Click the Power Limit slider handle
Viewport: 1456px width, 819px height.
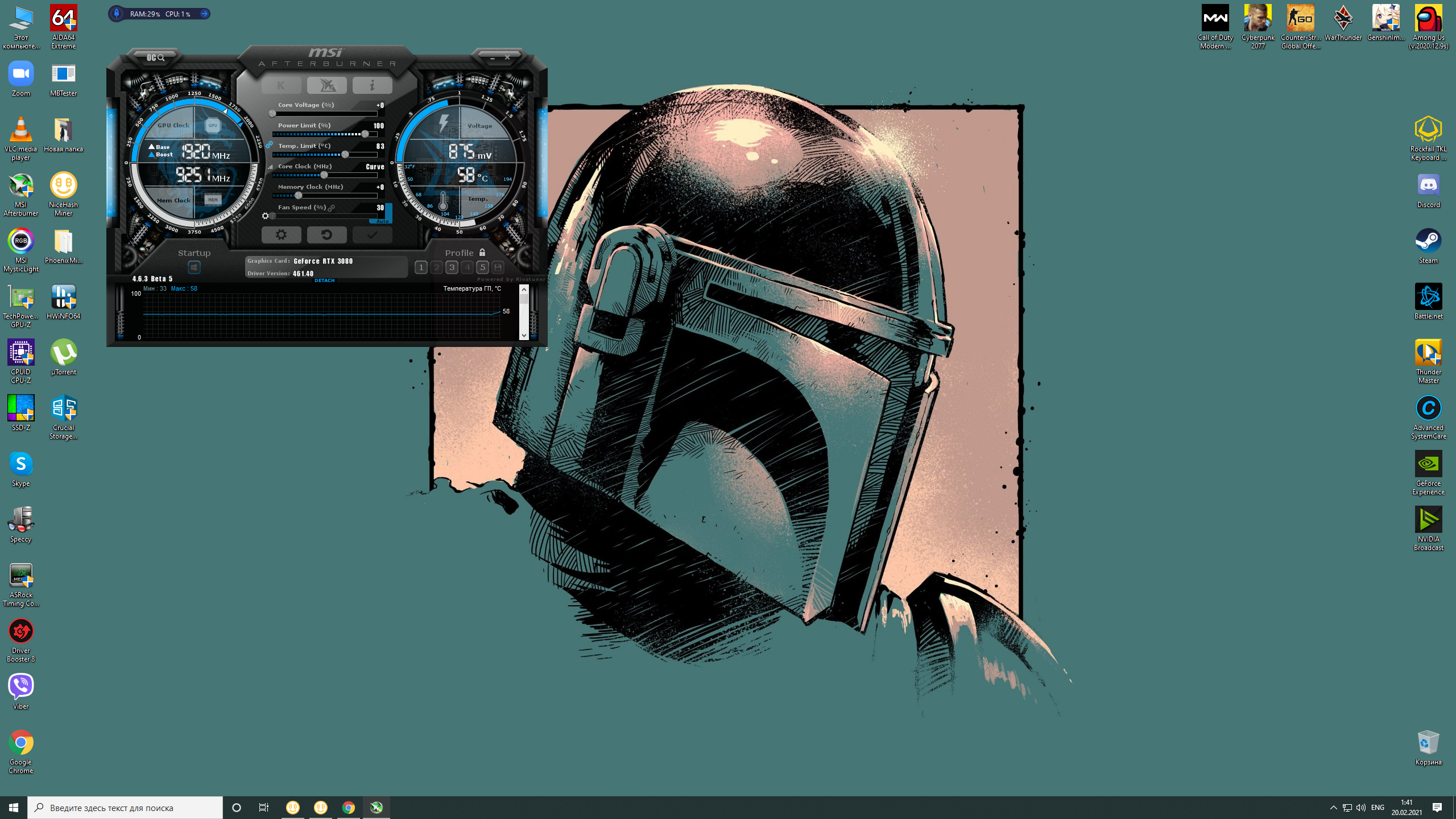365,134
